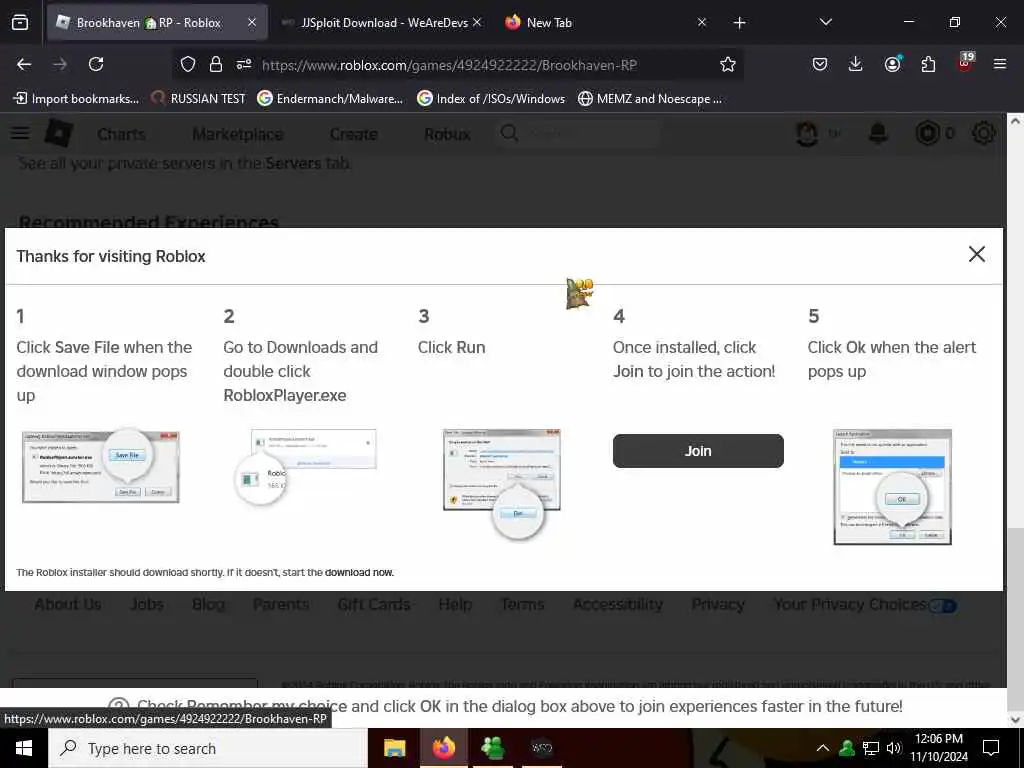This screenshot has width=1024, height=768.
Task: Click the RobloxPlayer.exe downloads illustration
Action: (306, 468)
